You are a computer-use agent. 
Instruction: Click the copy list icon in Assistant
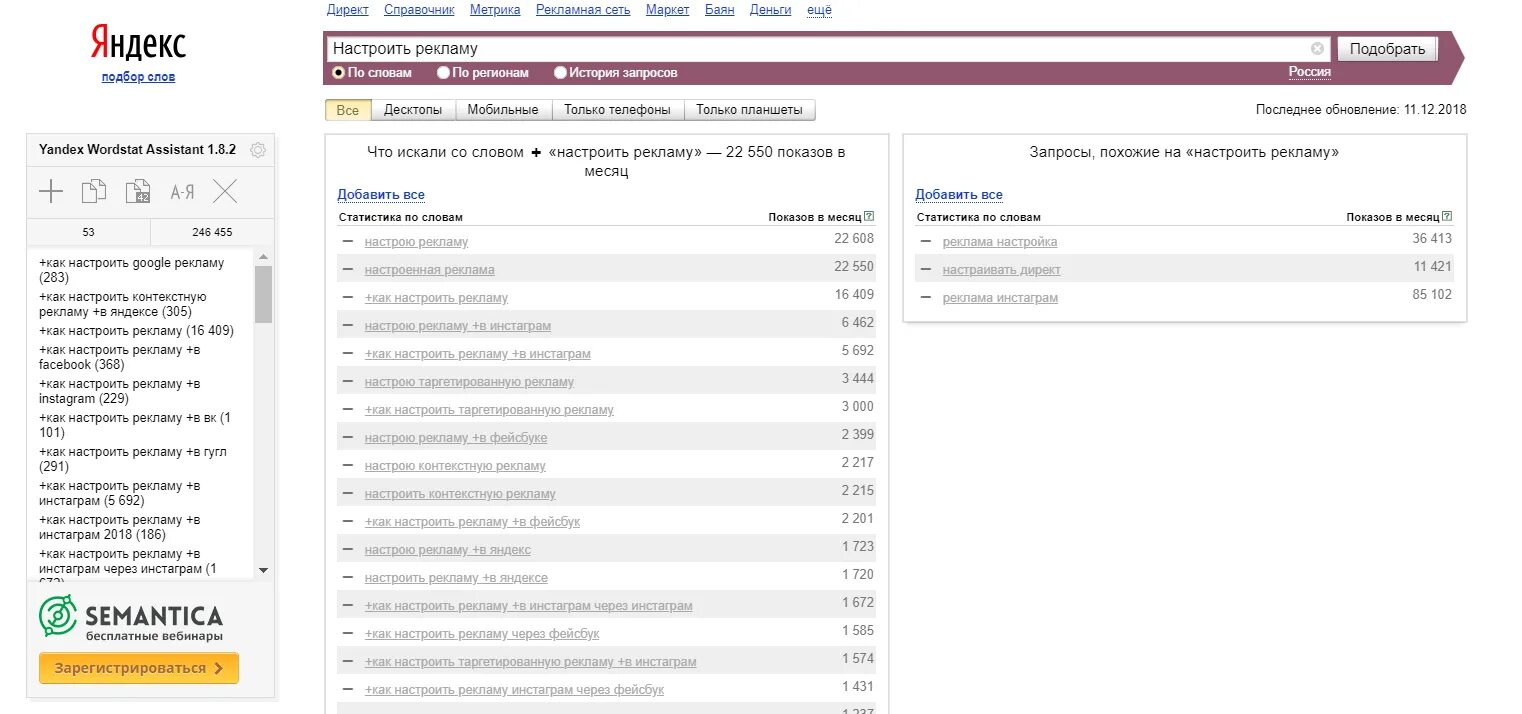point(94,192)
